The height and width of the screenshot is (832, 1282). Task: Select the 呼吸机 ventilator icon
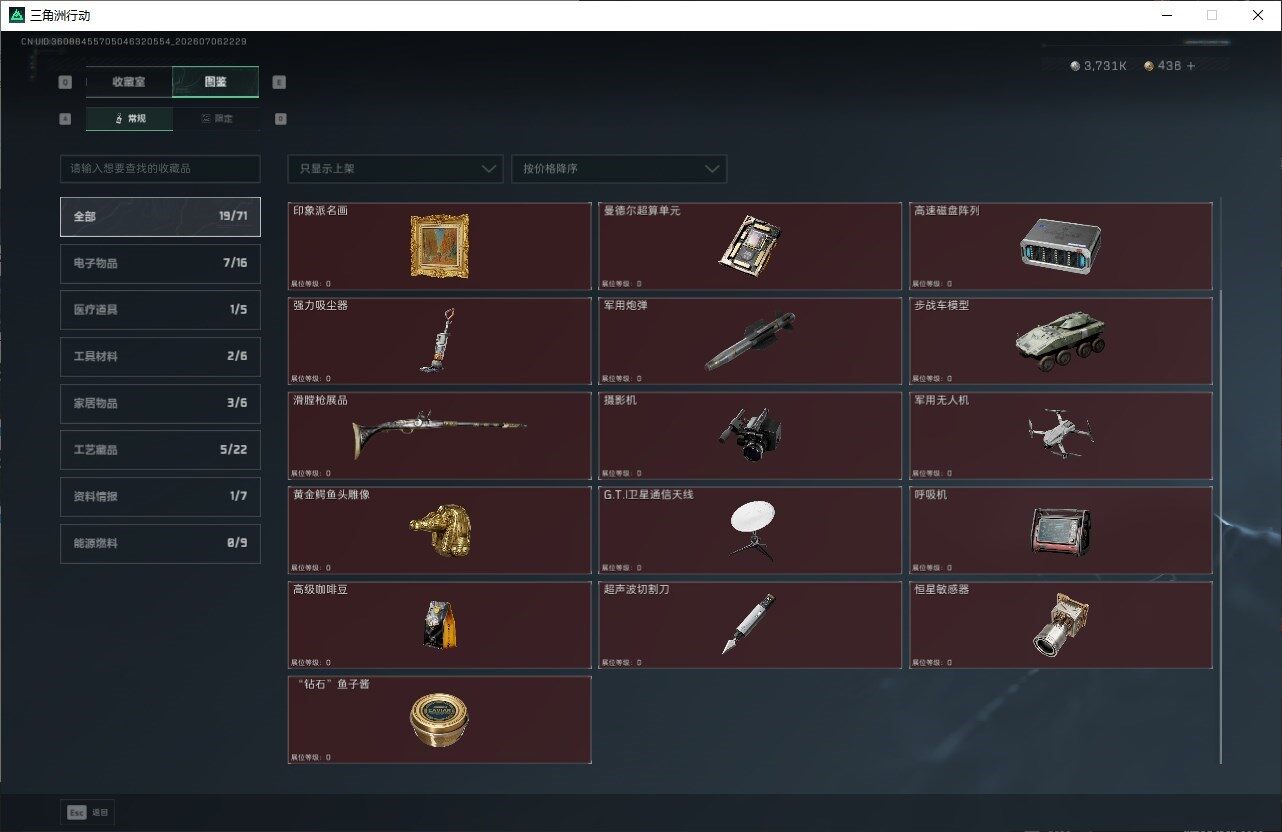1060,530
